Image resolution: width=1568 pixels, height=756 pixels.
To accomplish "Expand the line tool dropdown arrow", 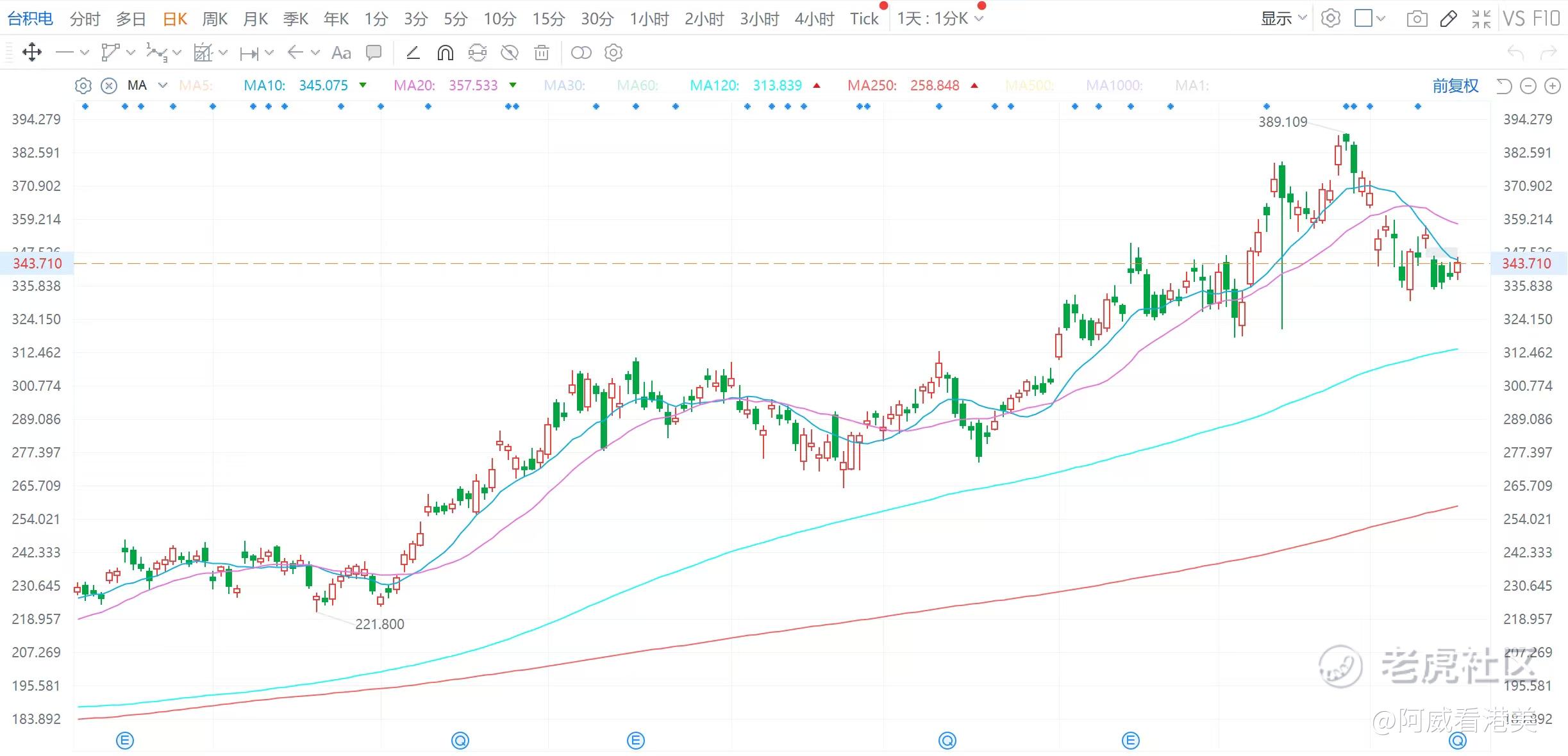I will (x=85, y=53).
